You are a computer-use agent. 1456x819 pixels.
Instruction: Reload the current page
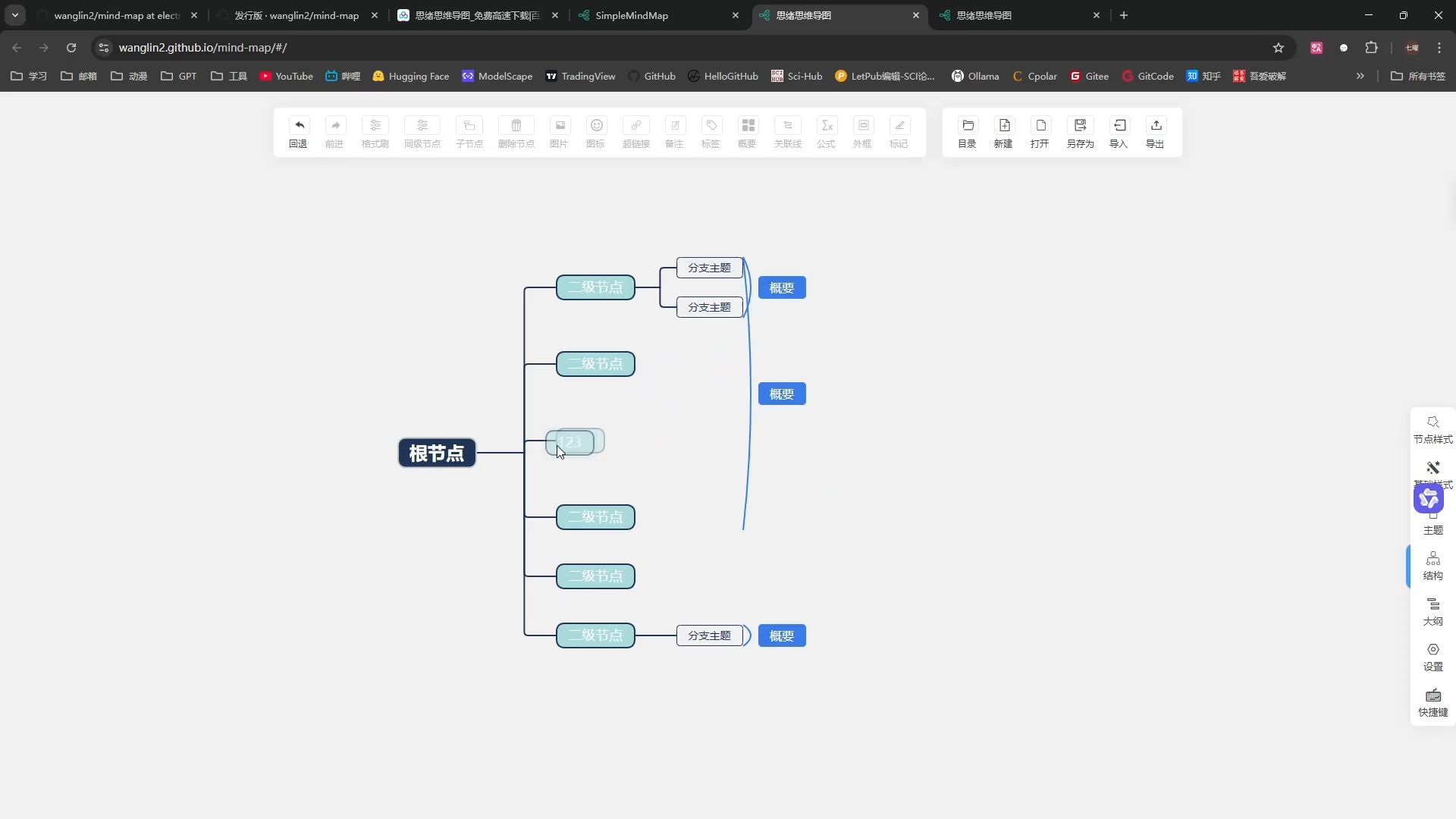pyautogui.click(x=71, y=48)
